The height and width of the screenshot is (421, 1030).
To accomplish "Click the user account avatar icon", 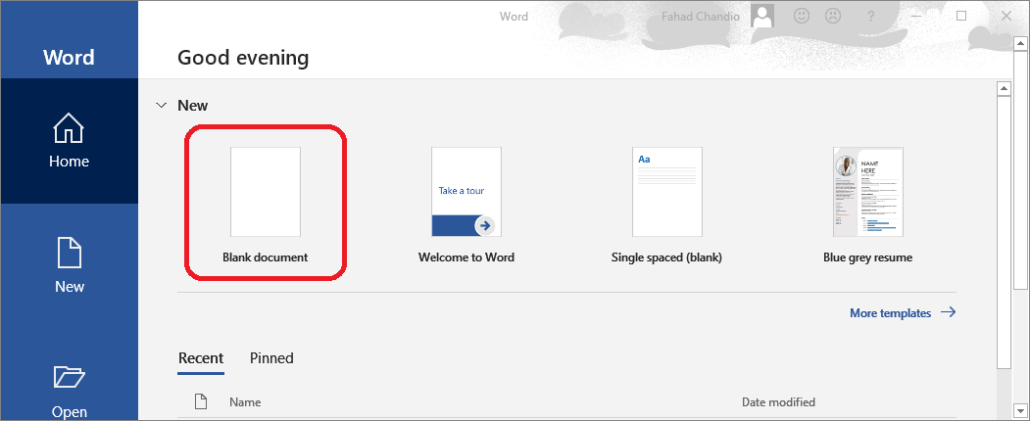I will [762, 16].
